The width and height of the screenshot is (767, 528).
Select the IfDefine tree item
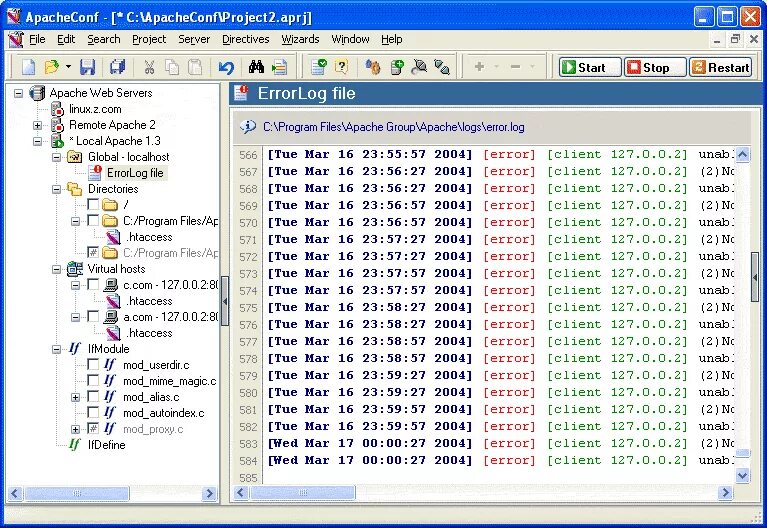(107, 444)
